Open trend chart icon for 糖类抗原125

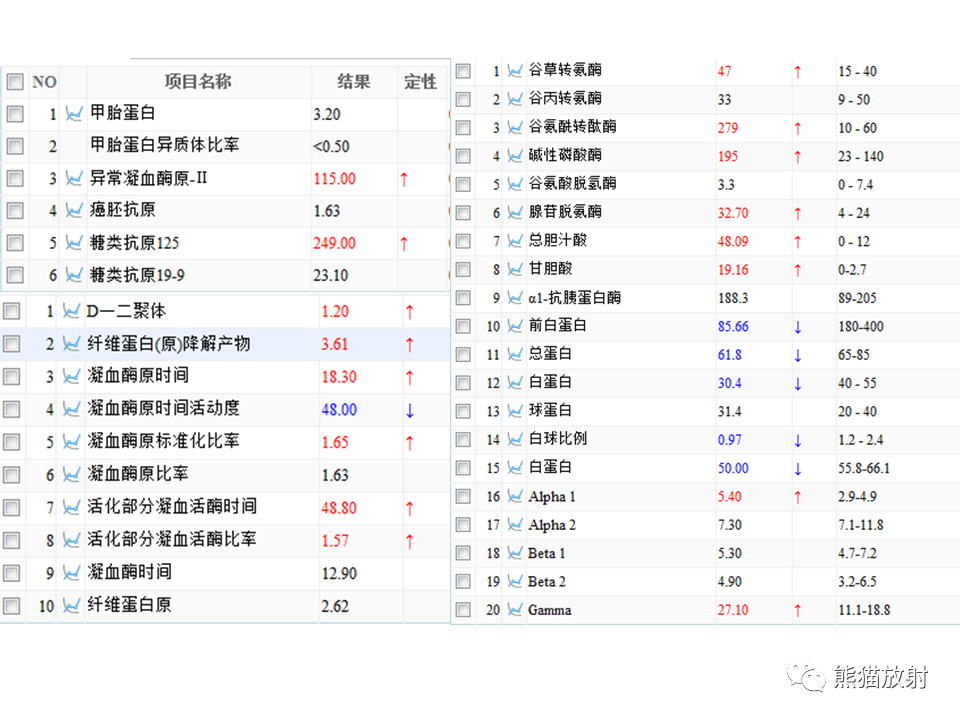[73, 243]
